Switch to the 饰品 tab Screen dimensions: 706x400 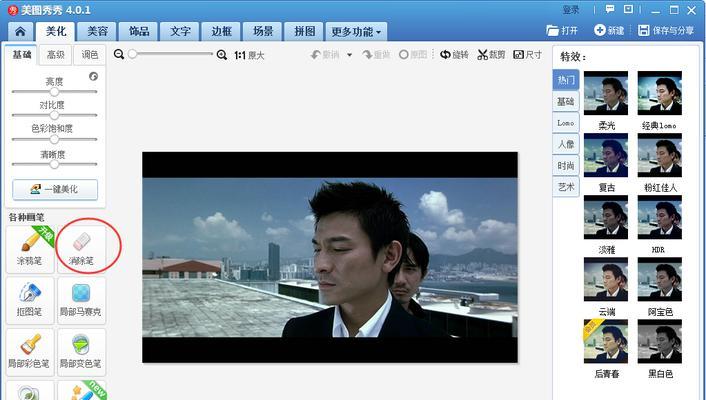click(x=139, y=32)
